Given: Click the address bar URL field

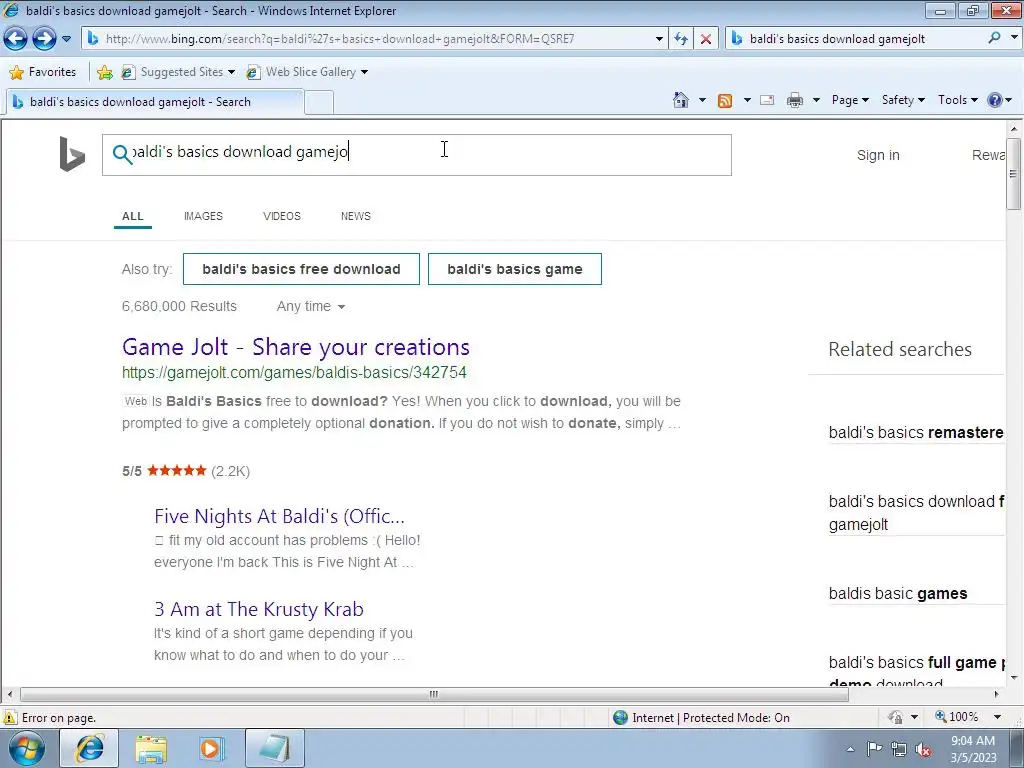Looking at the screenshot, I should 376,39.
